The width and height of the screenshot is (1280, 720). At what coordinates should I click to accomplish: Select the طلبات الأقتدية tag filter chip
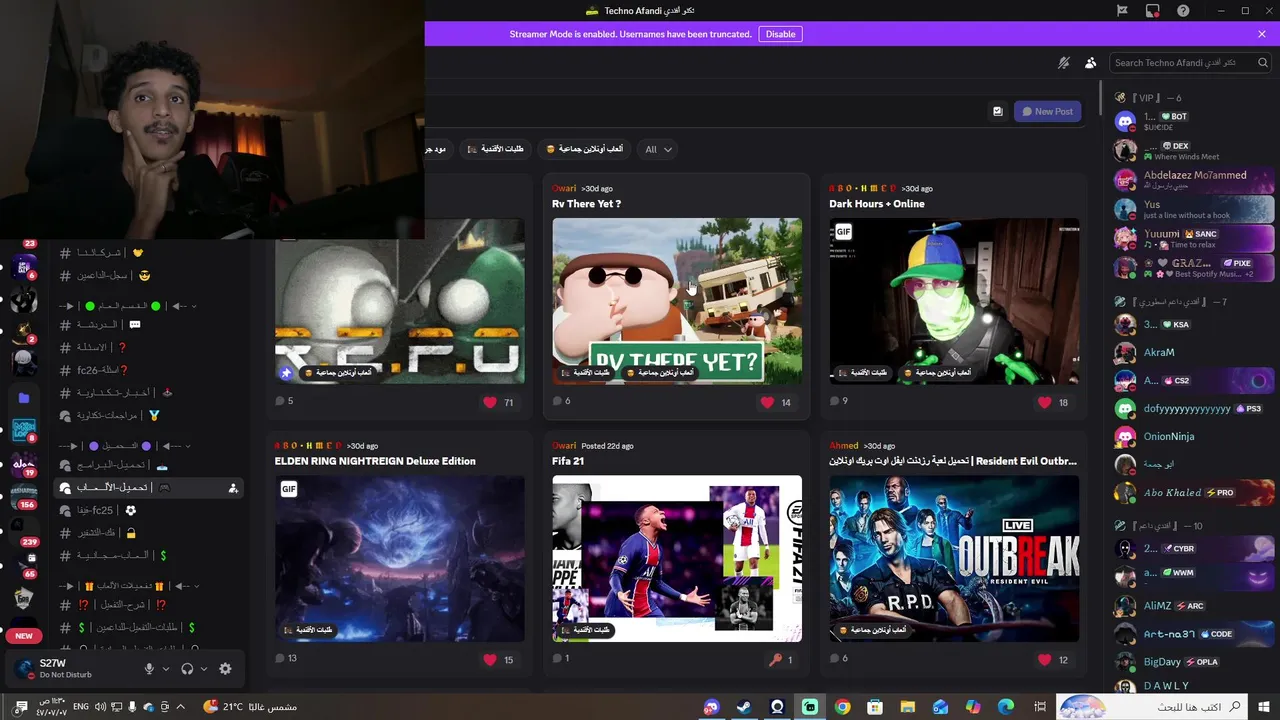pos(496,149)
